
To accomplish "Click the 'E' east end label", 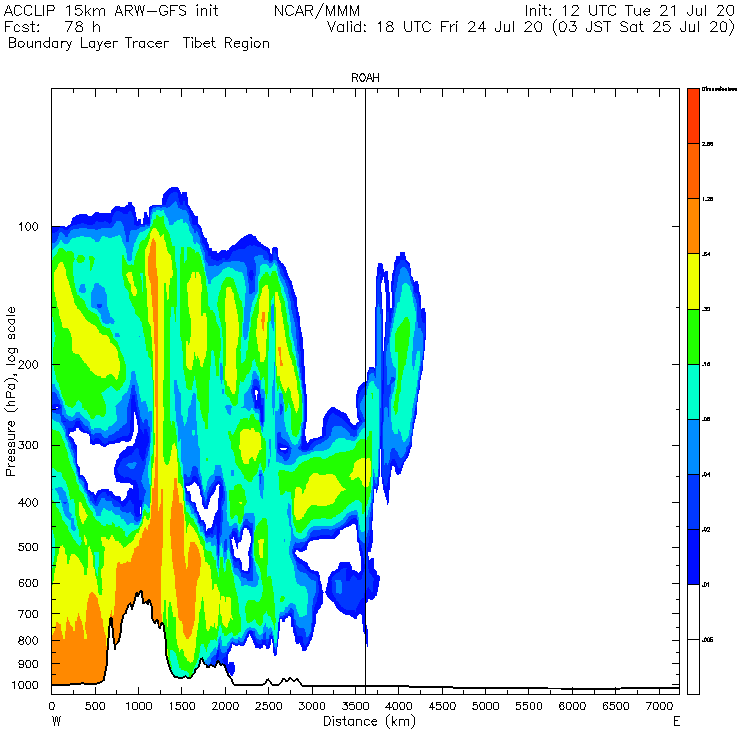I will (x=676, y=721).
